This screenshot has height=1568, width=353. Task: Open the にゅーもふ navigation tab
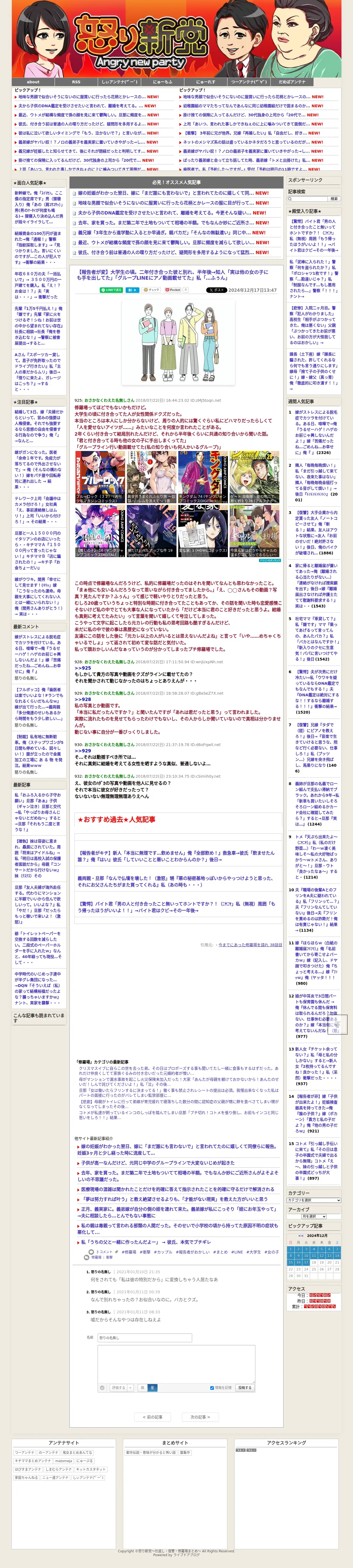(162, 82)
